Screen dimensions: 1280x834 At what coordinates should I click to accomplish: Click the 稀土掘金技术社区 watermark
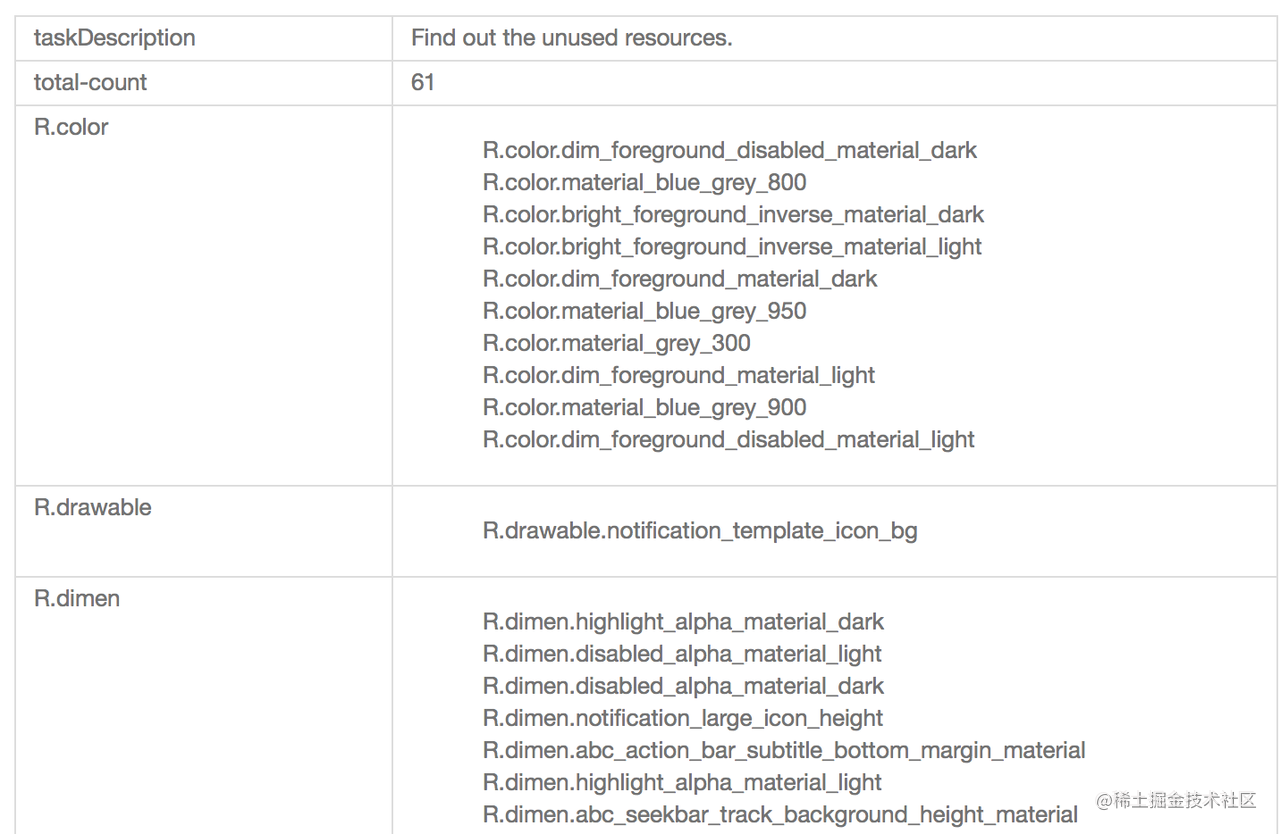point(1176,800)
